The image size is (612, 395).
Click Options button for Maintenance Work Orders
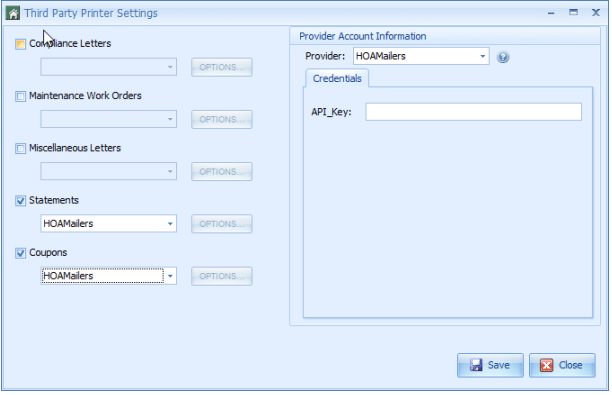tap(222, 119)
